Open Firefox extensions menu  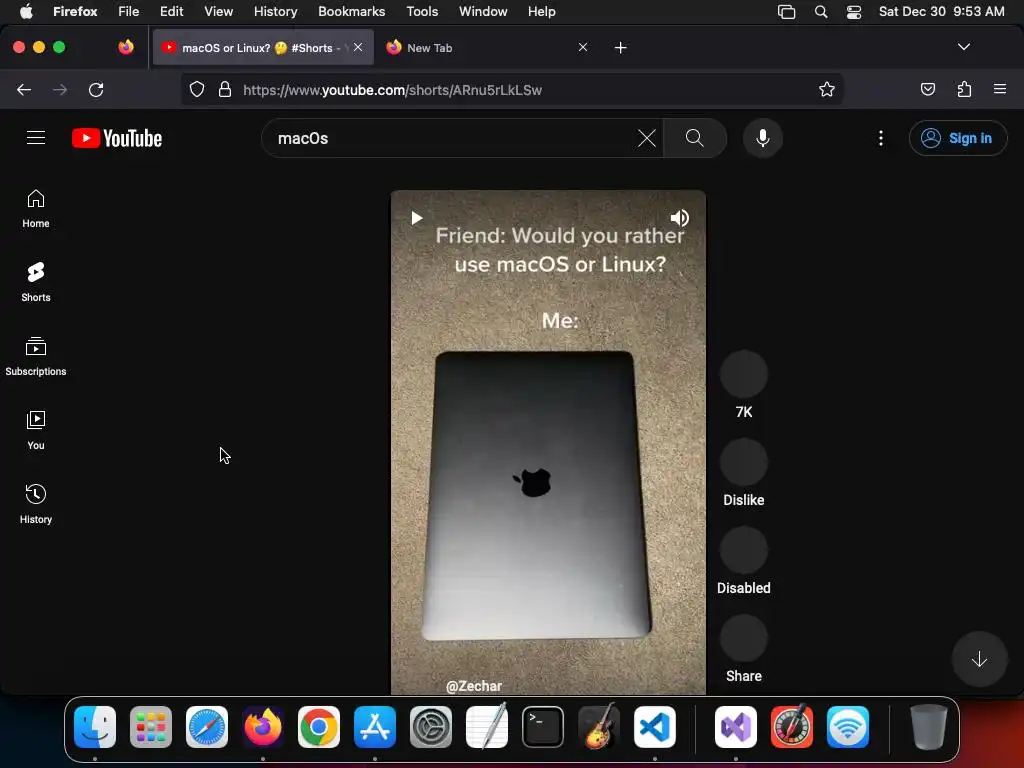click(964, 89)
